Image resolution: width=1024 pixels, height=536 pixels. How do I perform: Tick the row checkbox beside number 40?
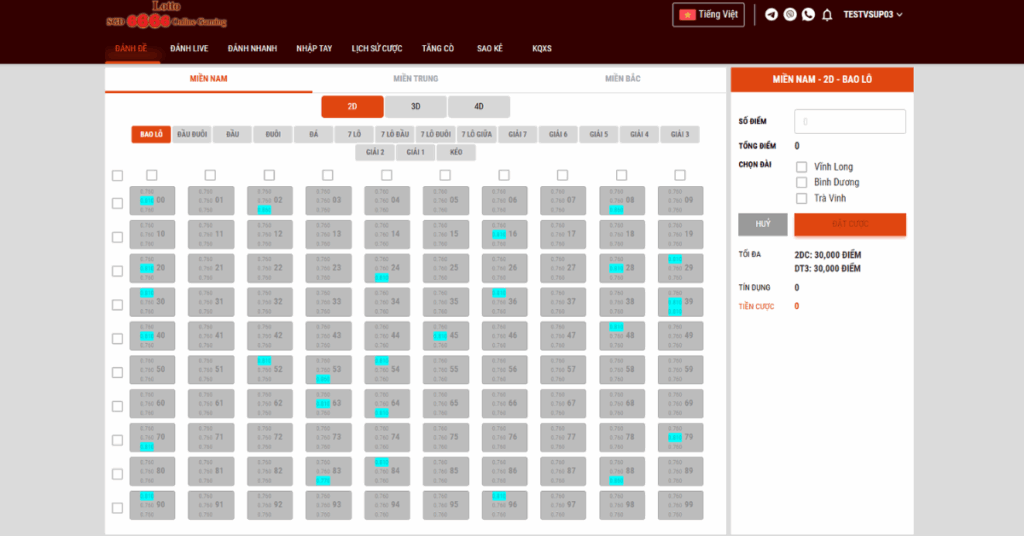(118, 338)
